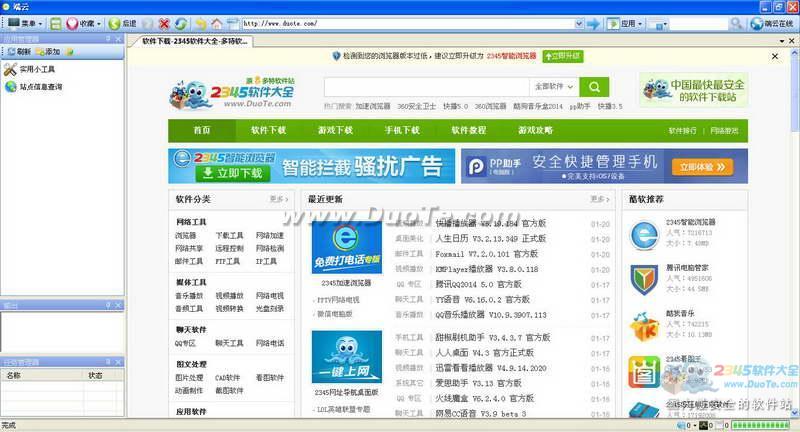This screenshot has width=800, height=432.
Task: Click the new window icon beside home
Action: pos(233,23)
